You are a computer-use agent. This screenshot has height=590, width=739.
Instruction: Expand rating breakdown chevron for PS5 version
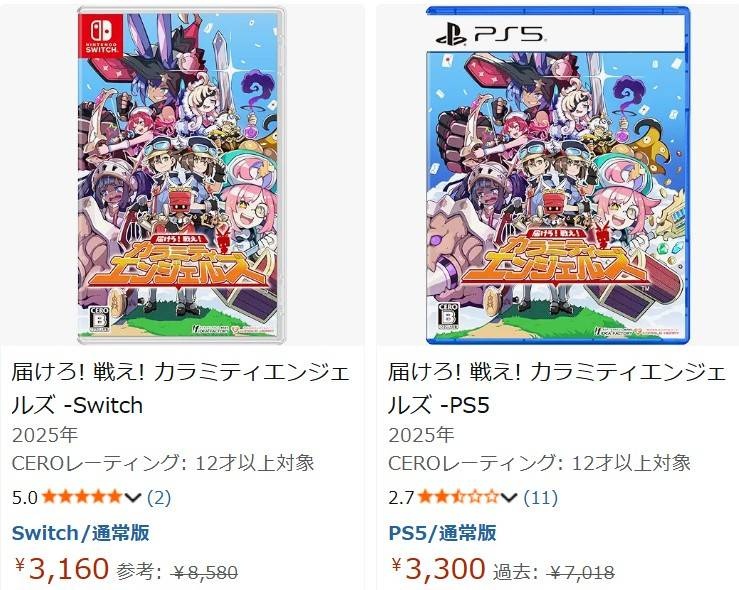[510, 497]
